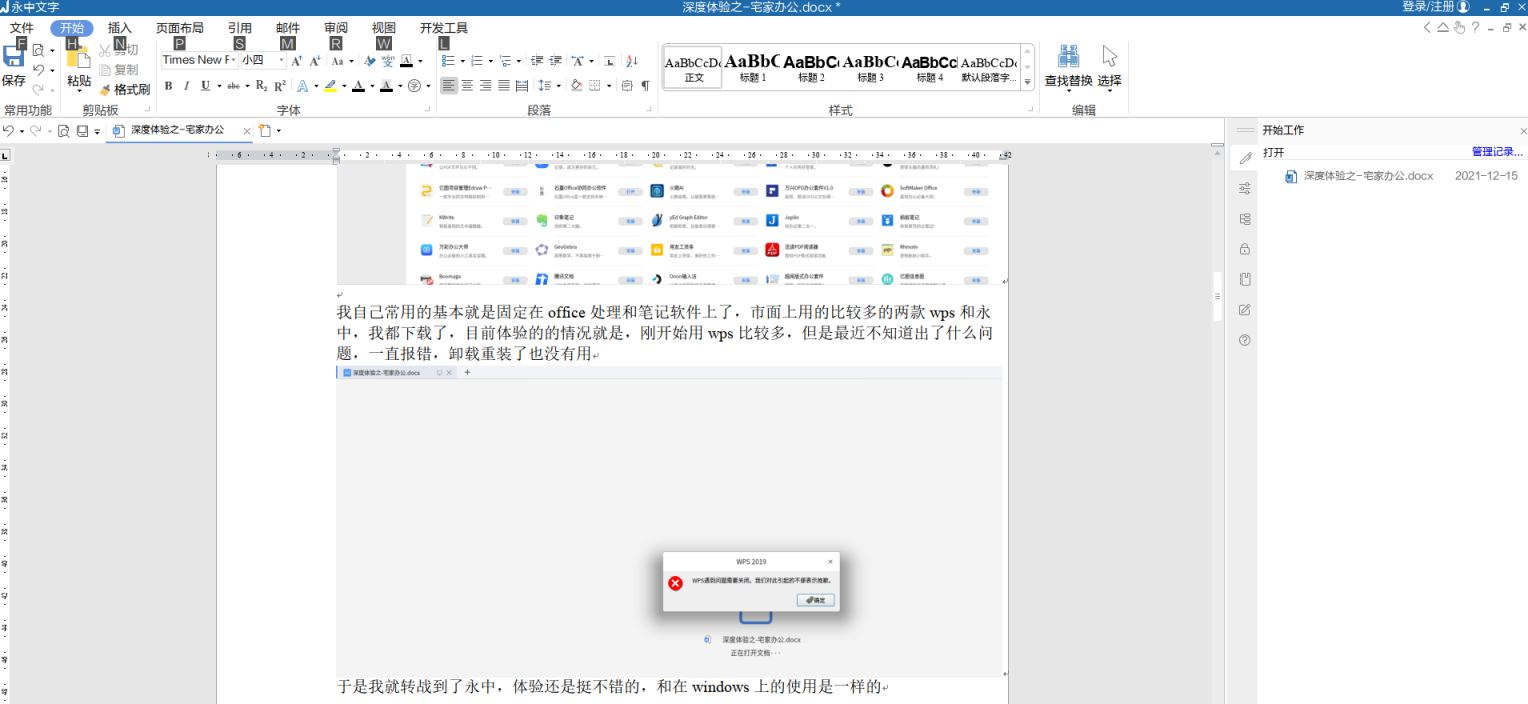This screenshot has width=1528, height=704.
Task: Open the 查找替换 find and replace tool
Action: click(x=1068, y=67)
